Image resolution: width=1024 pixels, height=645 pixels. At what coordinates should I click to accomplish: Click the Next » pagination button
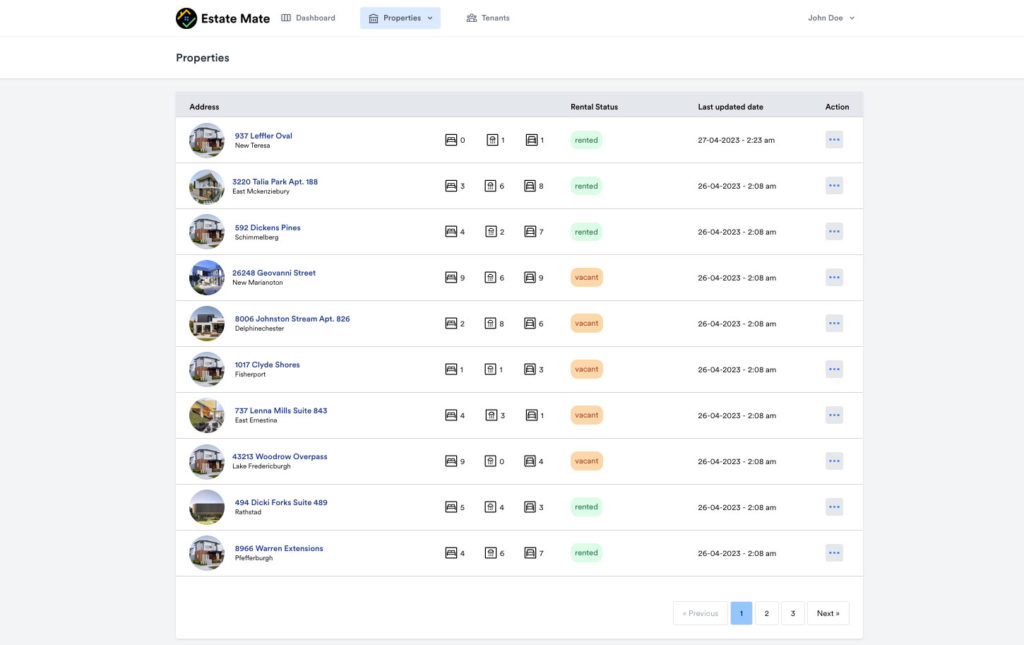click(828, 613)
